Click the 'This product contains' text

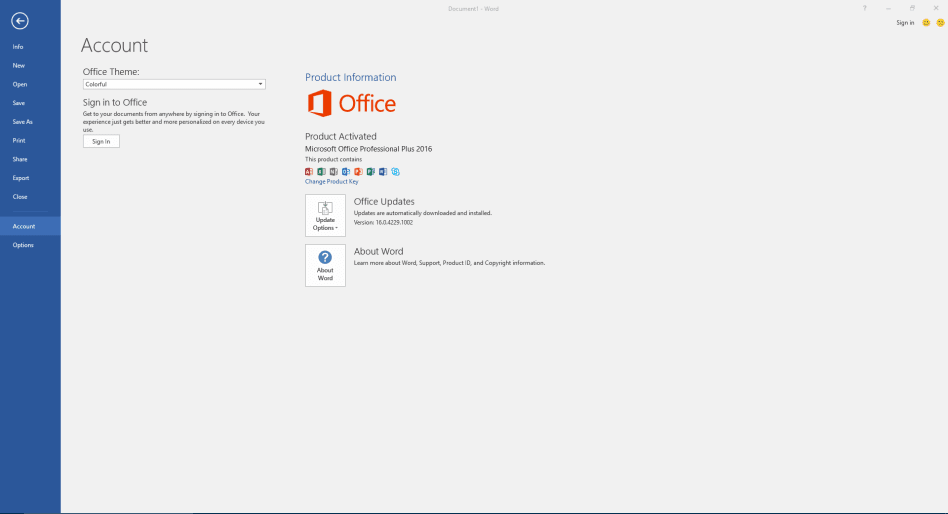[333, 160]
